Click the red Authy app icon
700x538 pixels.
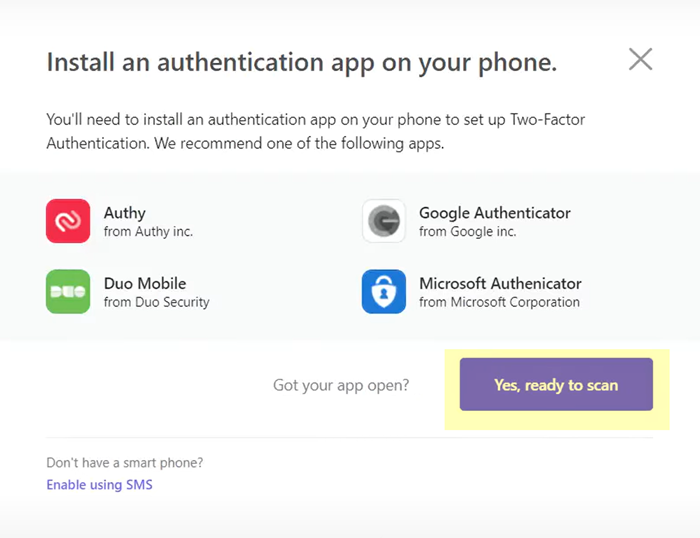(x=68, y=221)
